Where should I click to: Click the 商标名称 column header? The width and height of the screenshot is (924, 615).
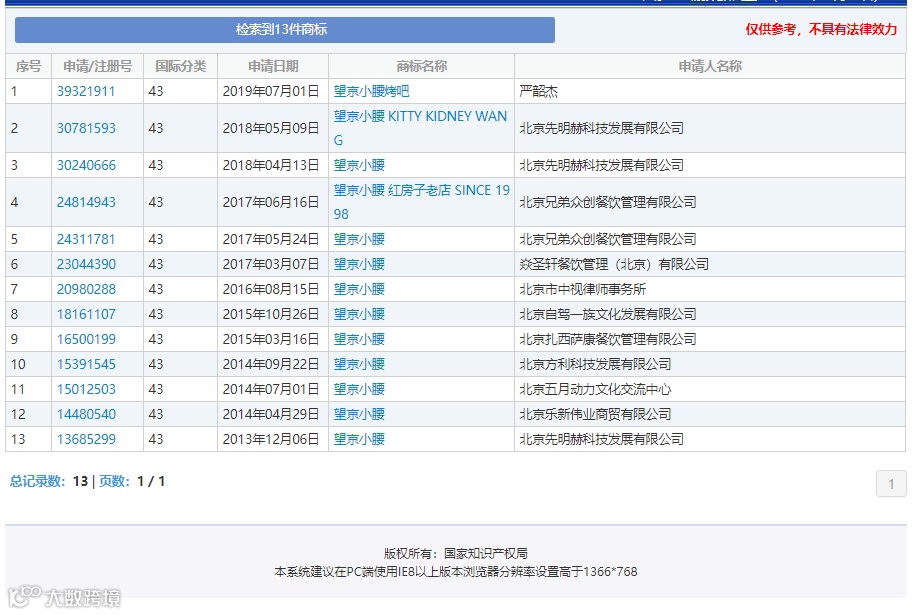pos(421,67)
